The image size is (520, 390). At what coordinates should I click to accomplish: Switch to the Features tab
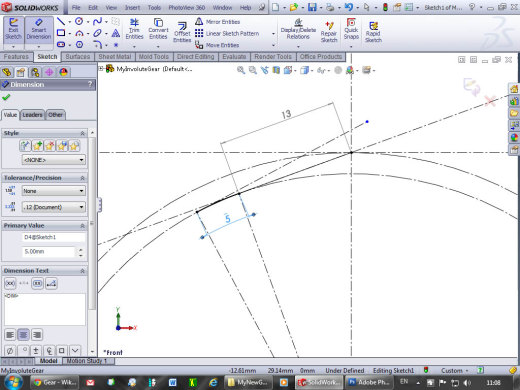click(16, 57)
